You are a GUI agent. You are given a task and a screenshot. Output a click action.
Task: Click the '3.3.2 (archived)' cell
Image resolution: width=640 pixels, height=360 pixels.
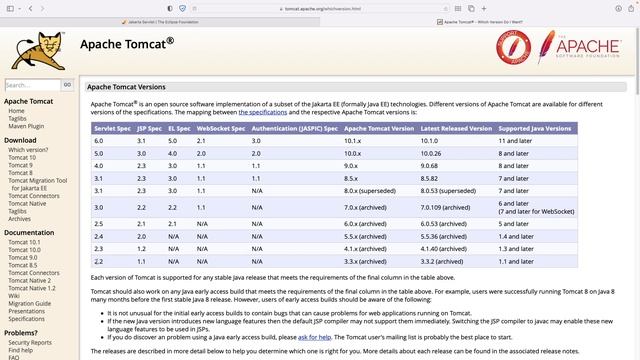point(442,262)
